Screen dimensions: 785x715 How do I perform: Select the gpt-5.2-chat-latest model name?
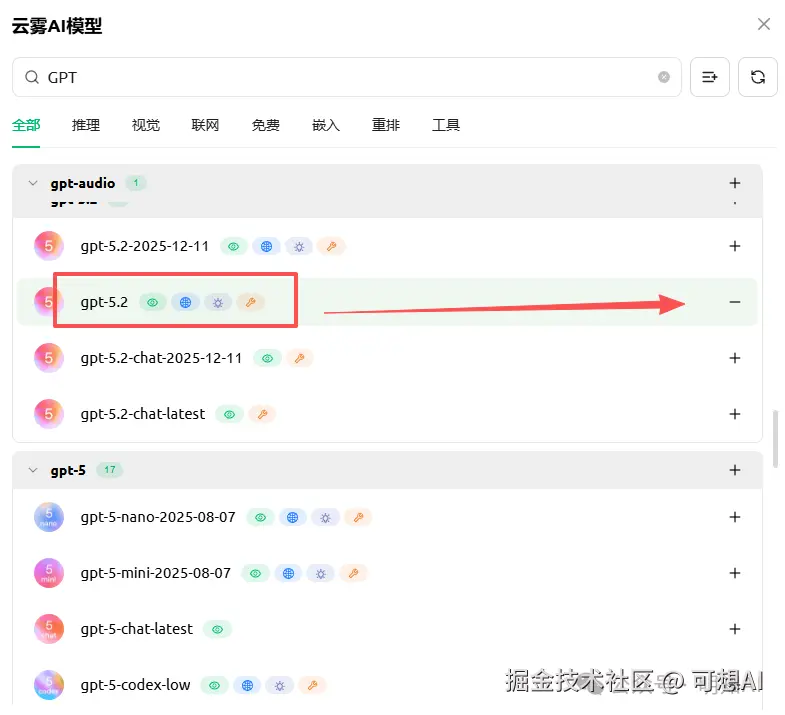tap(143, 414)
